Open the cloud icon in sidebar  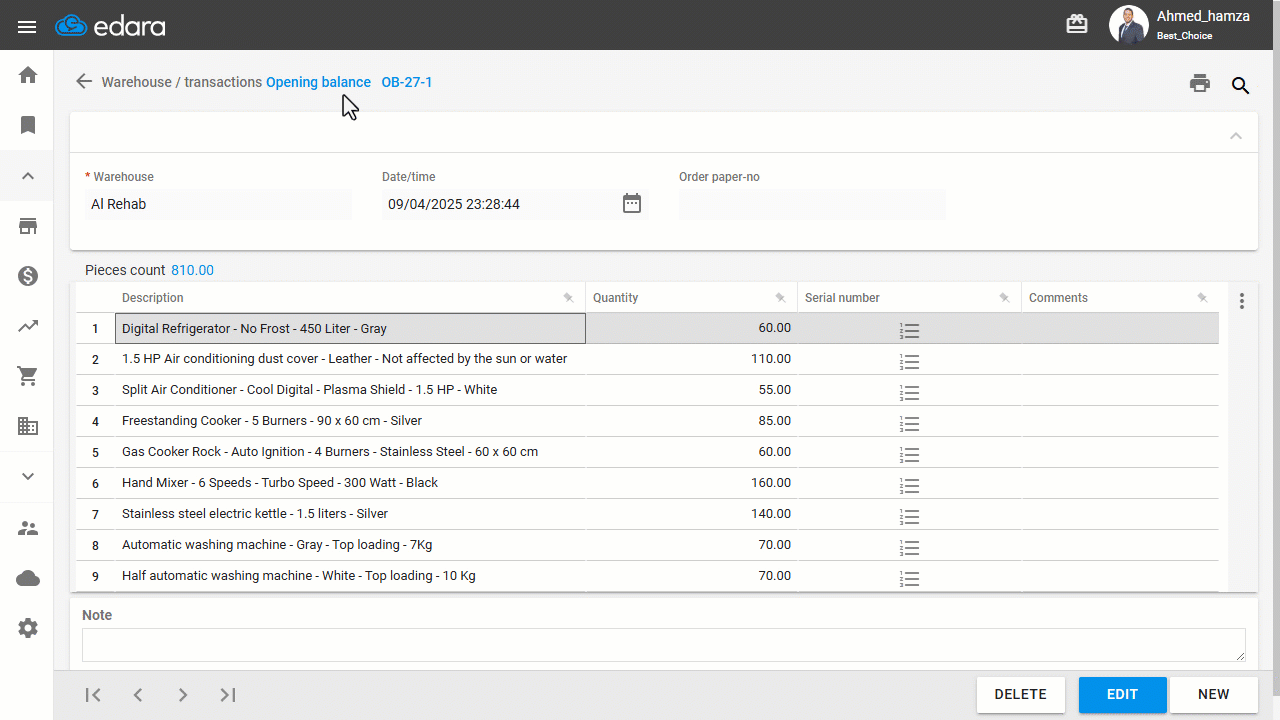(x=28, y=578)
